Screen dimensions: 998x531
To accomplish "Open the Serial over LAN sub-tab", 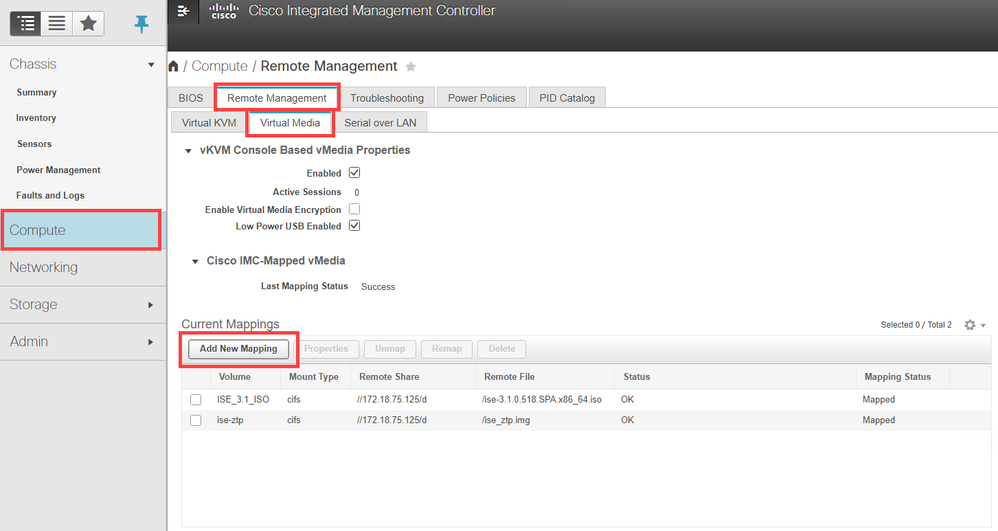I will click(380, 123).
